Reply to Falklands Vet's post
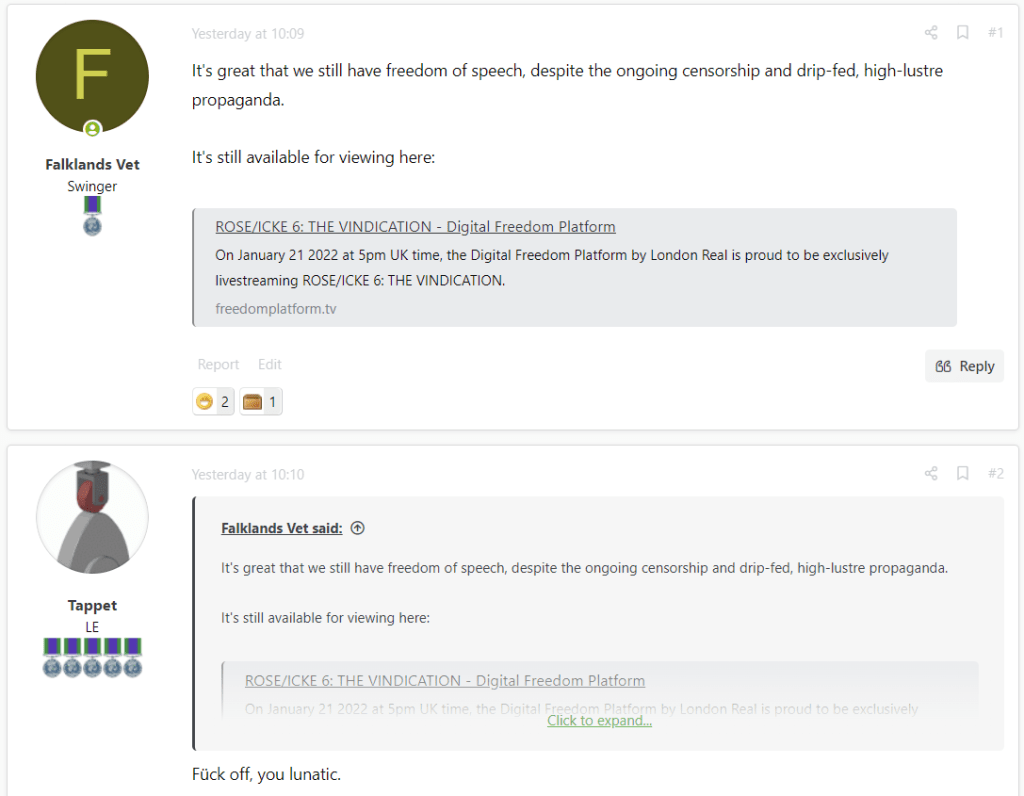This screenshot has height=796, width=1024. (964, 366)
